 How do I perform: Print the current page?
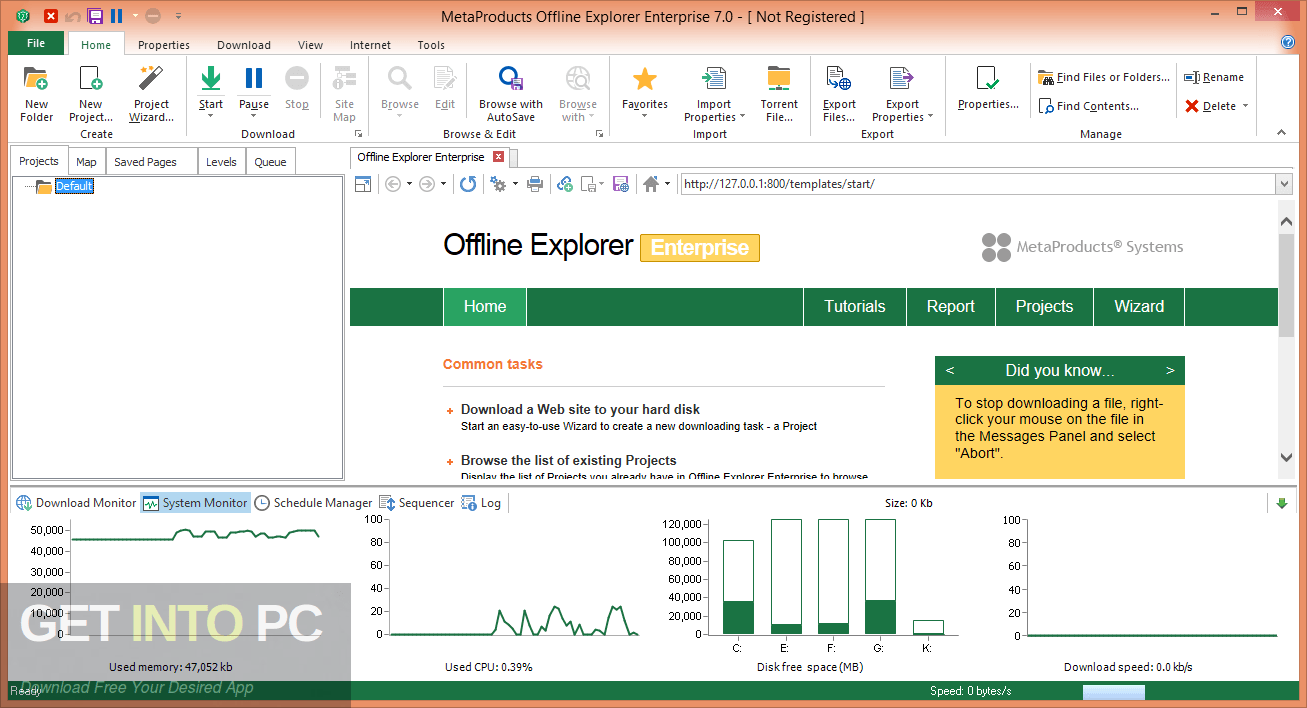click(x=535, y=184)
